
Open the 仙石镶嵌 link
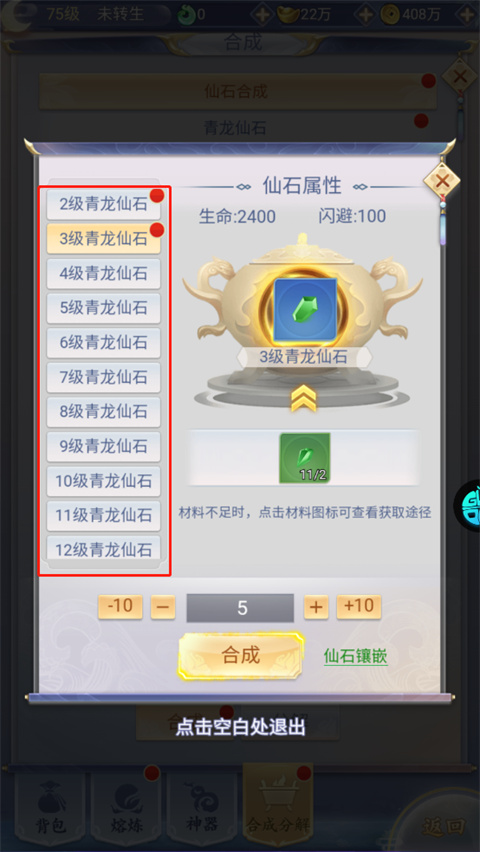[x=356, y=656]
